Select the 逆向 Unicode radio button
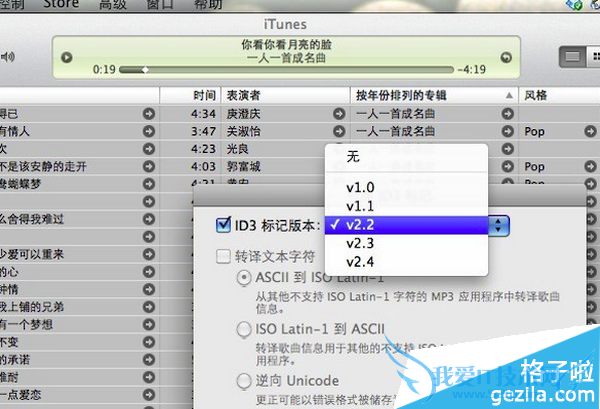 [x=244, y=381]
